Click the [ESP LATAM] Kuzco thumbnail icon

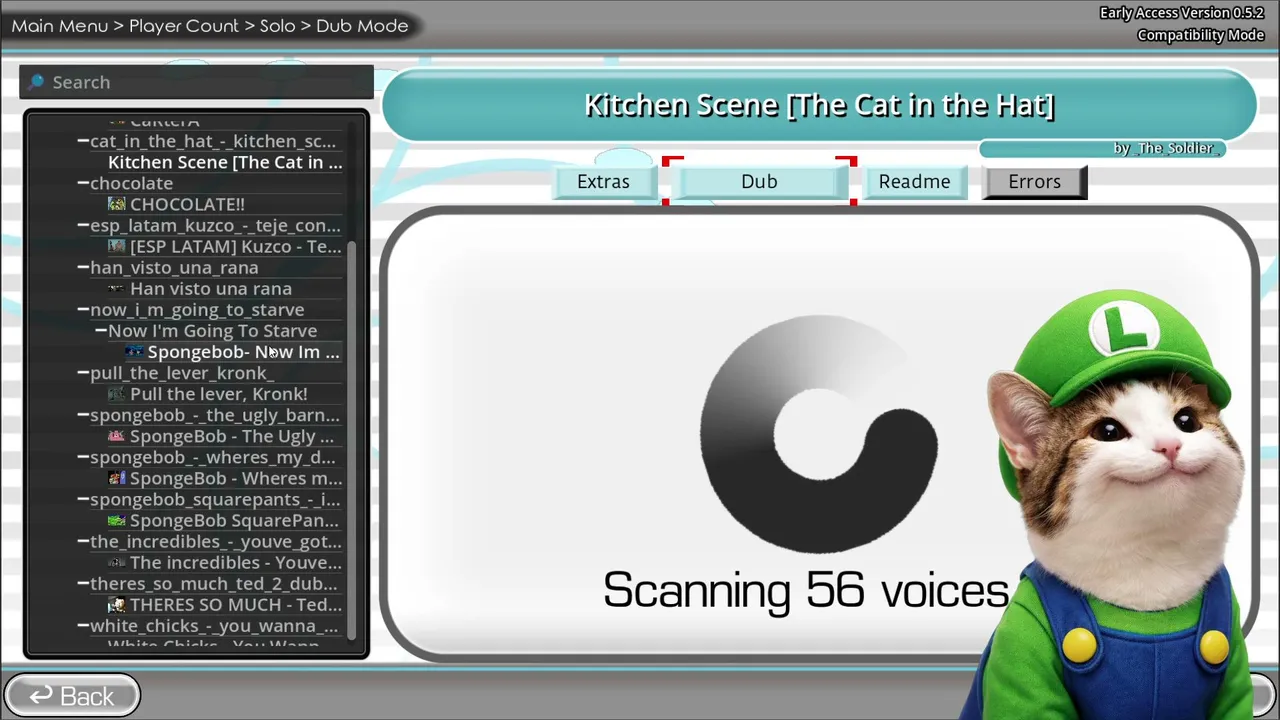click(117, 246)
